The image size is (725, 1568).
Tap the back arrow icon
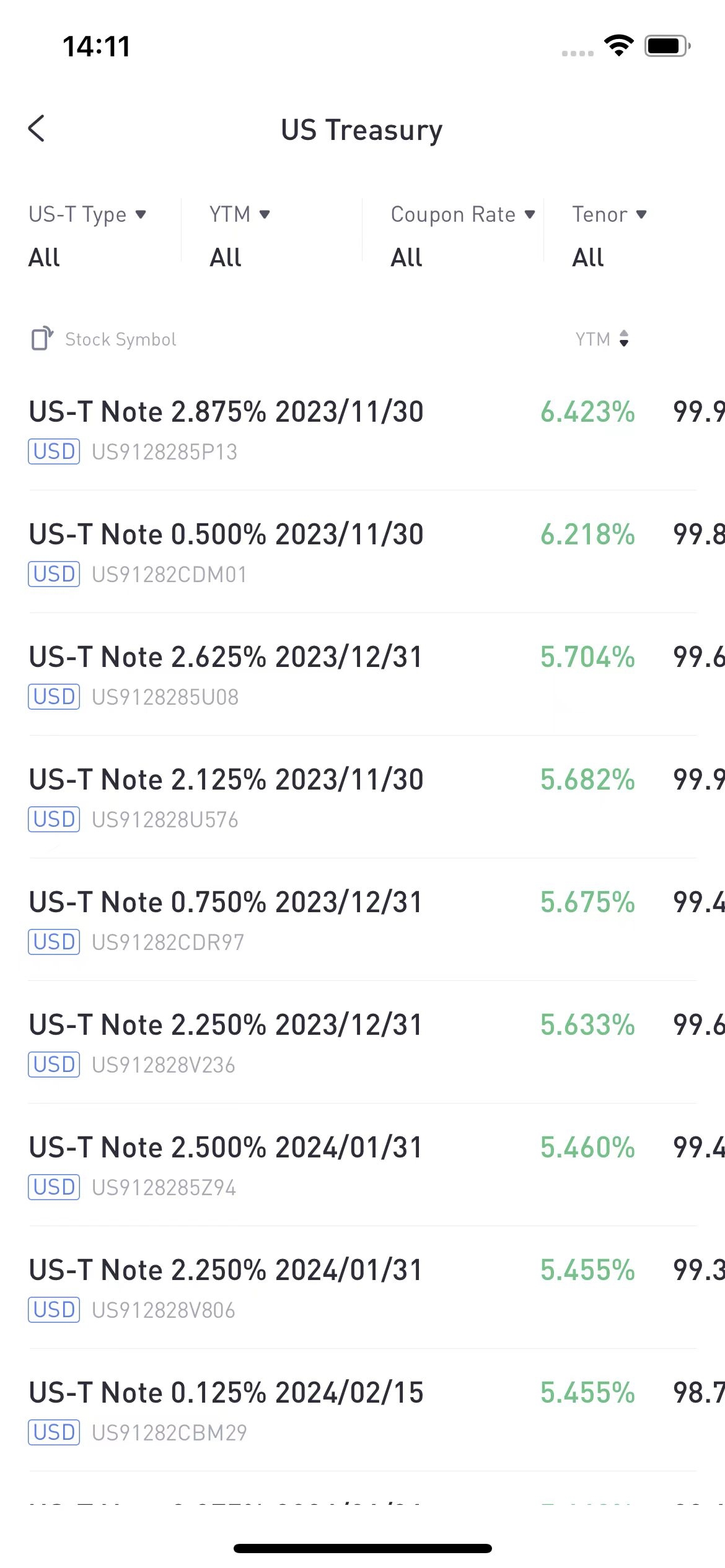(37, 129)
